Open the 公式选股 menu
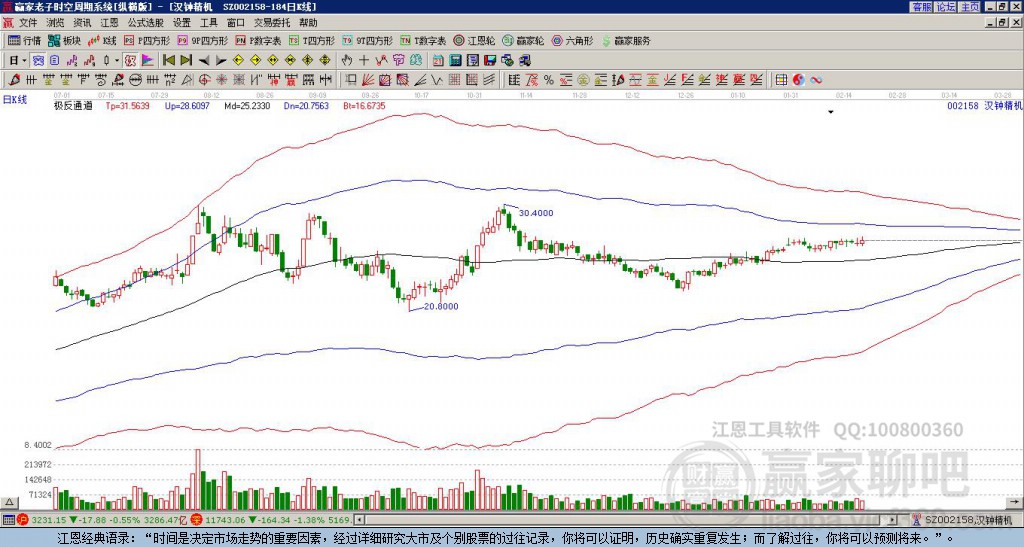The width and height of the screenshot is (1024, 548). [x=145, y=23]
